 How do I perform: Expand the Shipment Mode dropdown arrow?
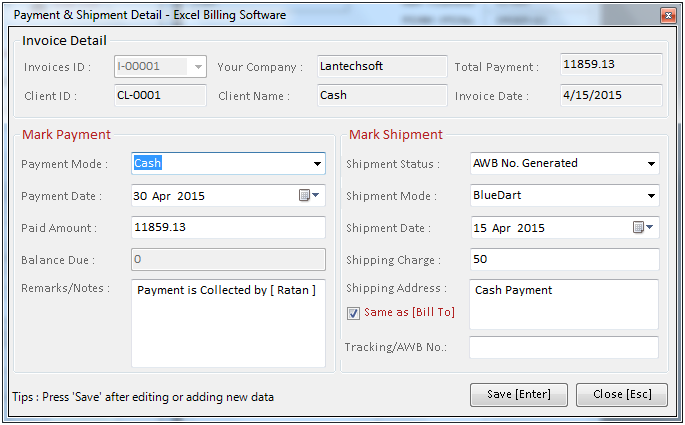pyautogui.click(x=651, y=196)
